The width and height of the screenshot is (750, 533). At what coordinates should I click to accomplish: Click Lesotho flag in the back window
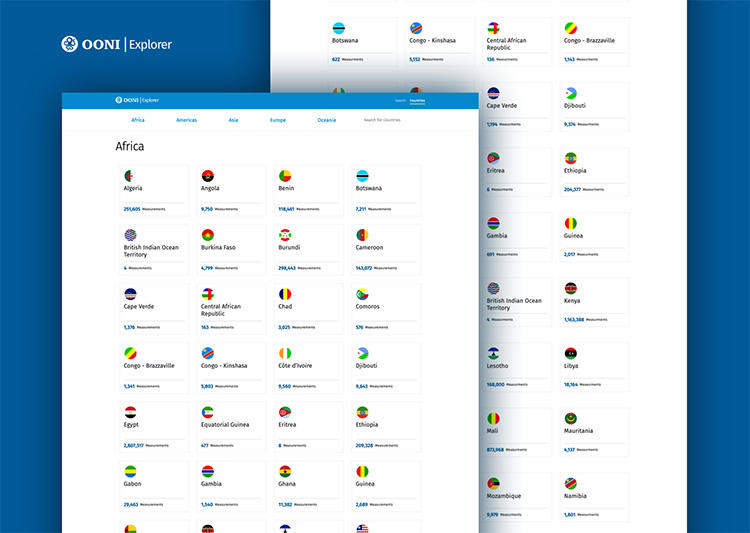(493, 353)
